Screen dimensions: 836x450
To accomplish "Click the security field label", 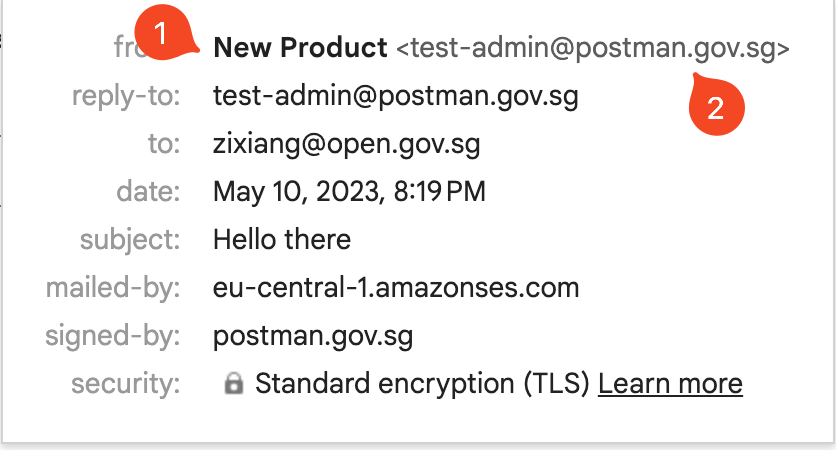I will [126, 384].
